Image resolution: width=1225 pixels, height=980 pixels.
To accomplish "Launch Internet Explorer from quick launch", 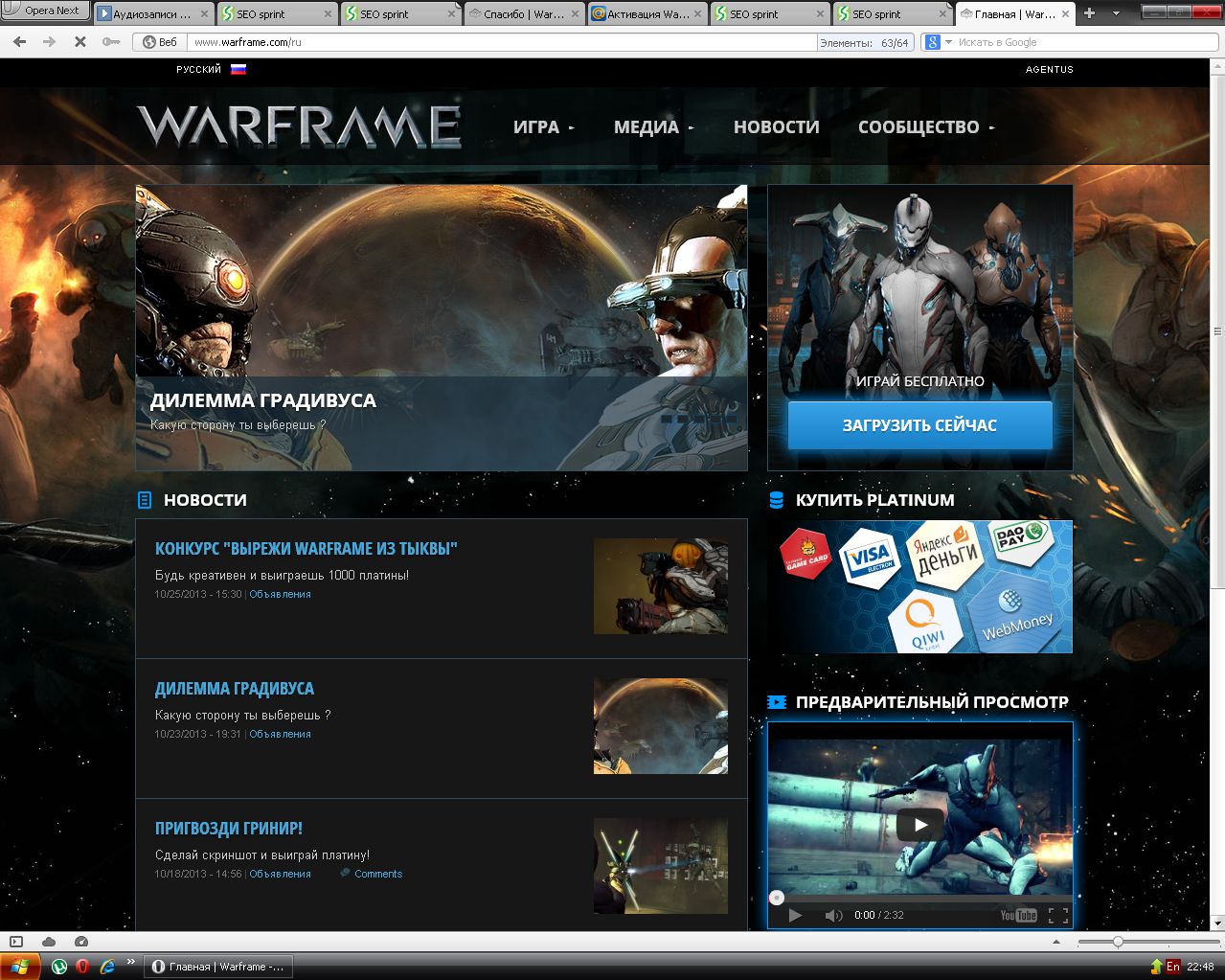I will pos(107,967).
